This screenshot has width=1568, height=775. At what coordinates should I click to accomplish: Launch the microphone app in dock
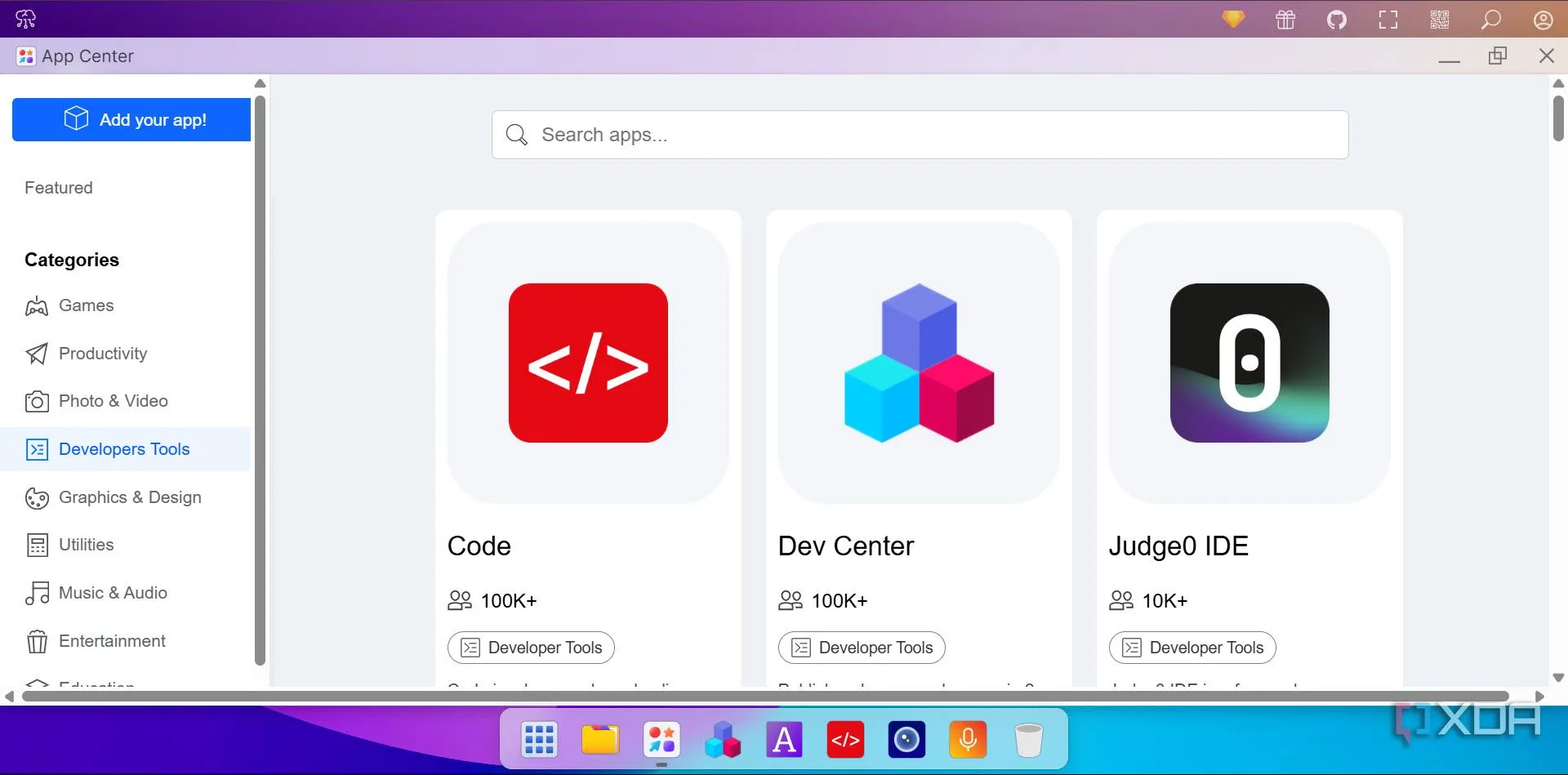(x=968, y=740)
